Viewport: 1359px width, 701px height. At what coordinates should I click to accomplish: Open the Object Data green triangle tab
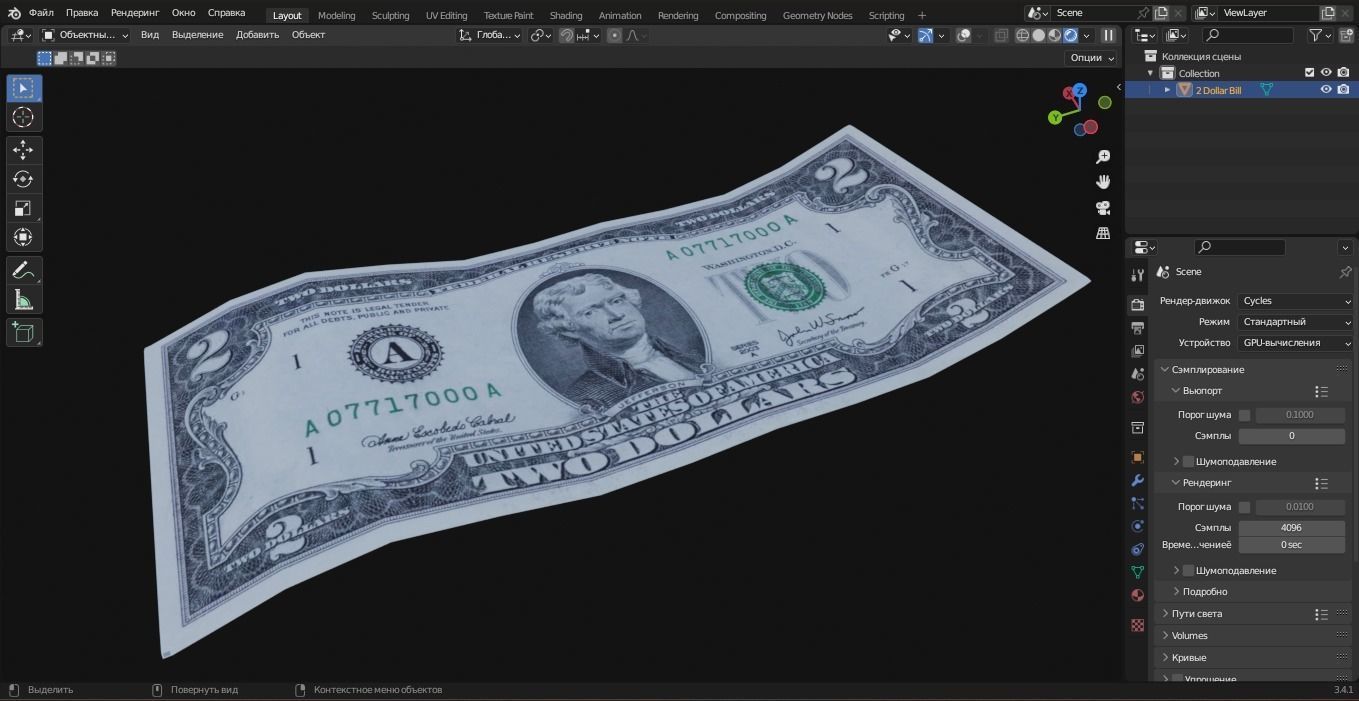[x=1137, y=573]
